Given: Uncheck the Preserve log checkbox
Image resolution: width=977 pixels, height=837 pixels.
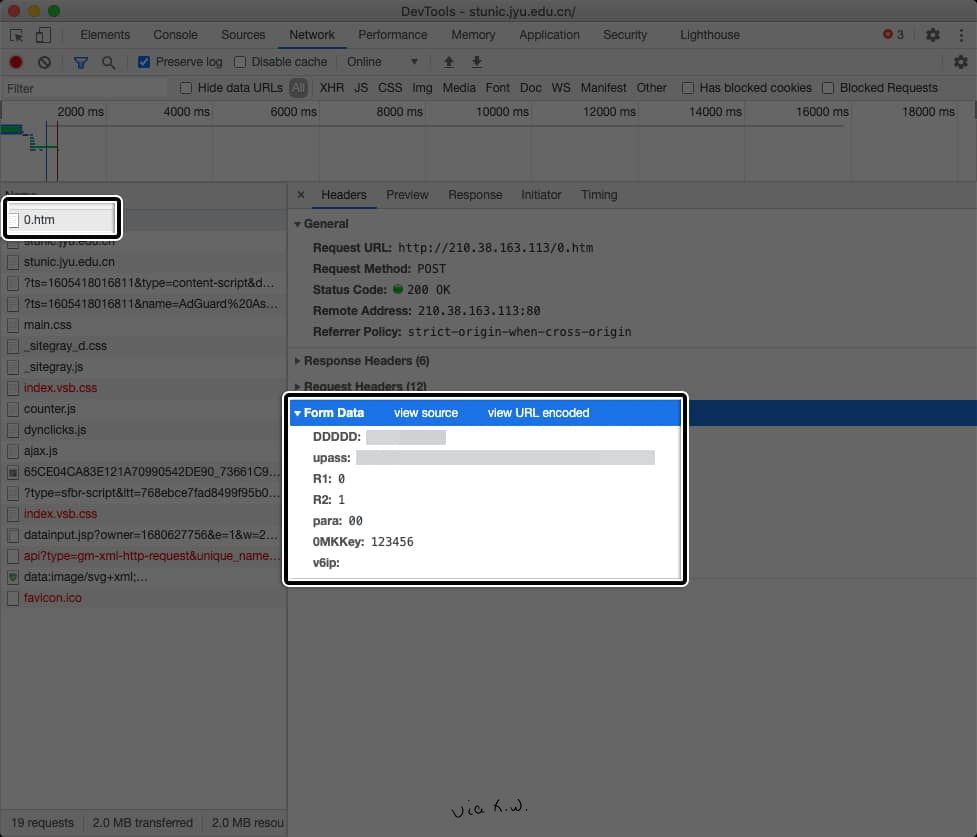Looking at the screenshot, I should tap(144, 62).
